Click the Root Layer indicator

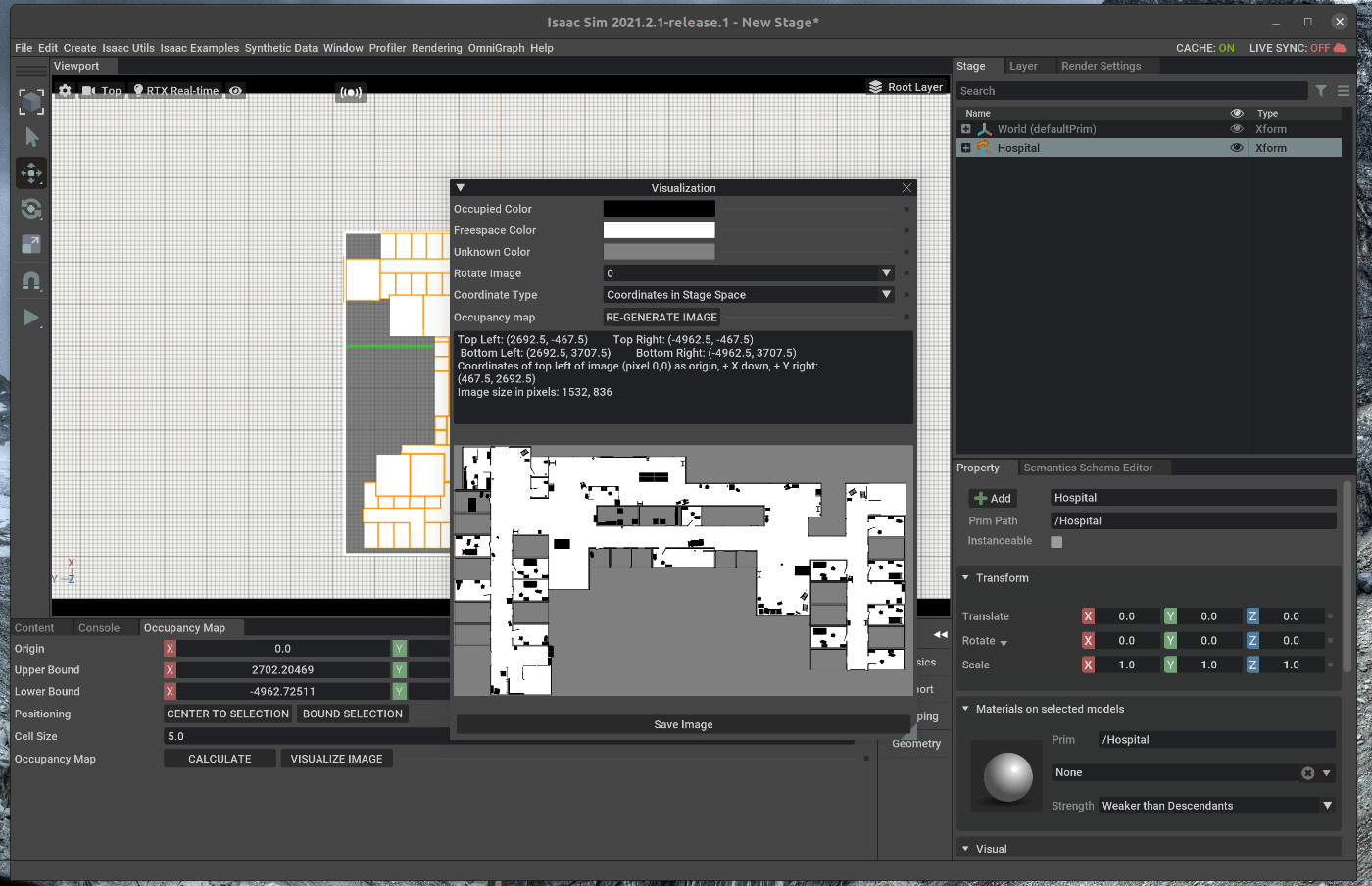click(906, 87)
